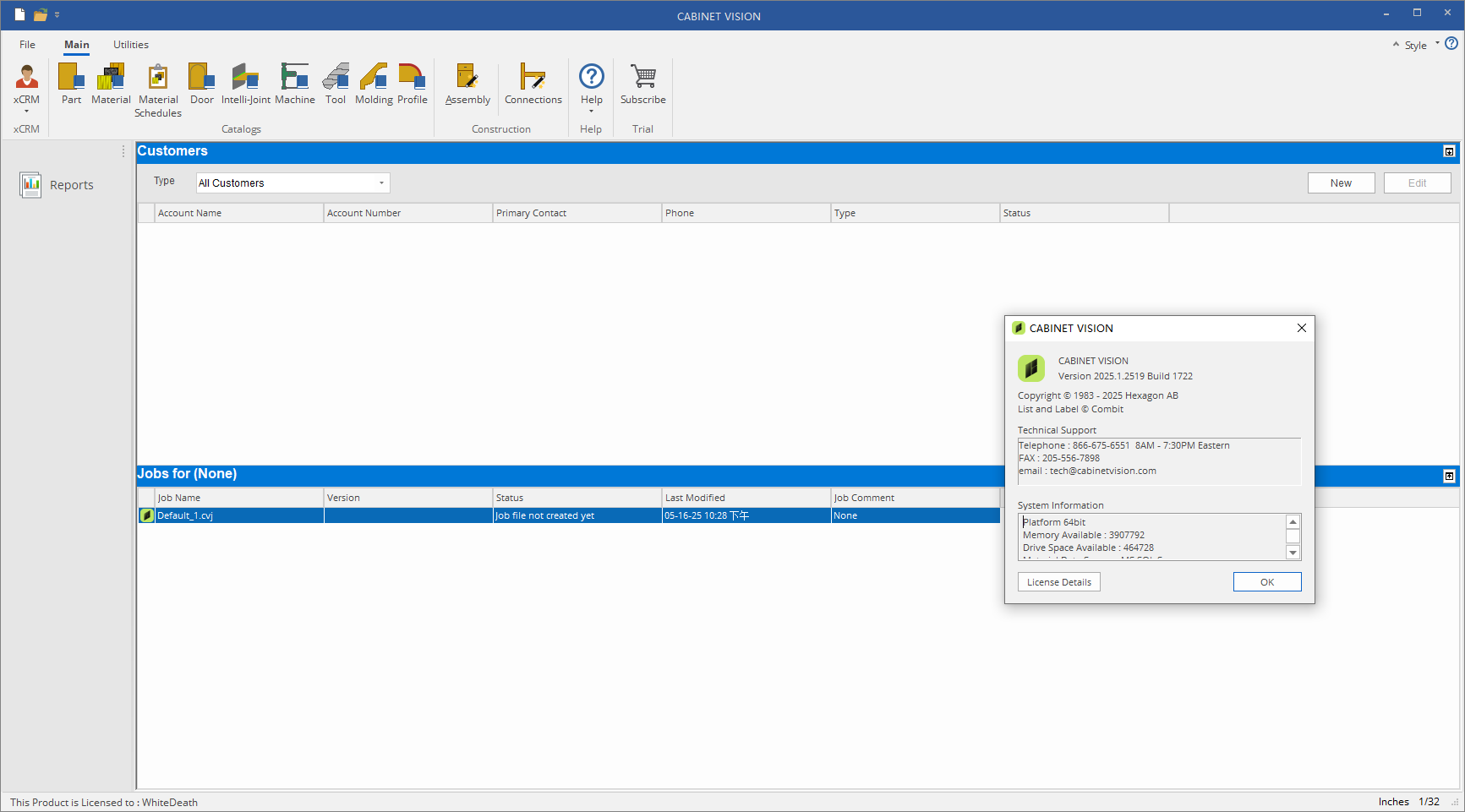Open the Door catalog
The width and height of the screenshot is (1465, 812).
pyautogui.click(x=202, y=84)
